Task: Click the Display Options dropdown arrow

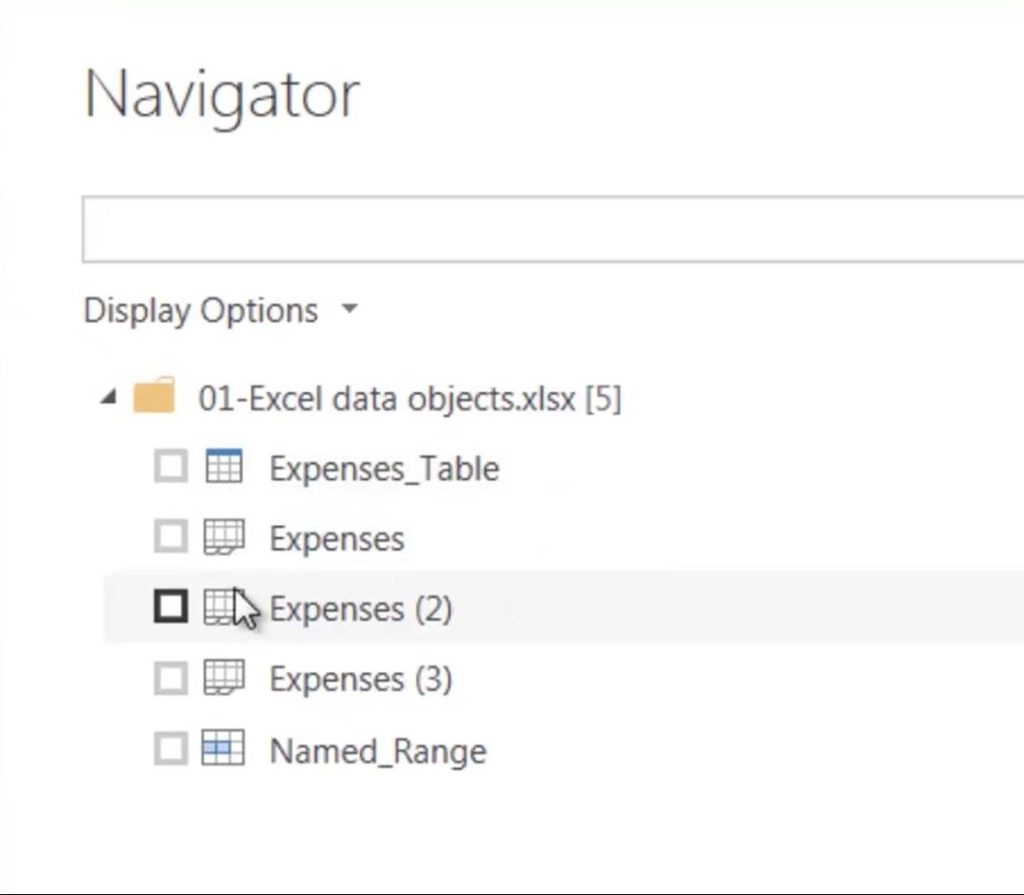Action: pyautogui.click(x=348, y=310)
